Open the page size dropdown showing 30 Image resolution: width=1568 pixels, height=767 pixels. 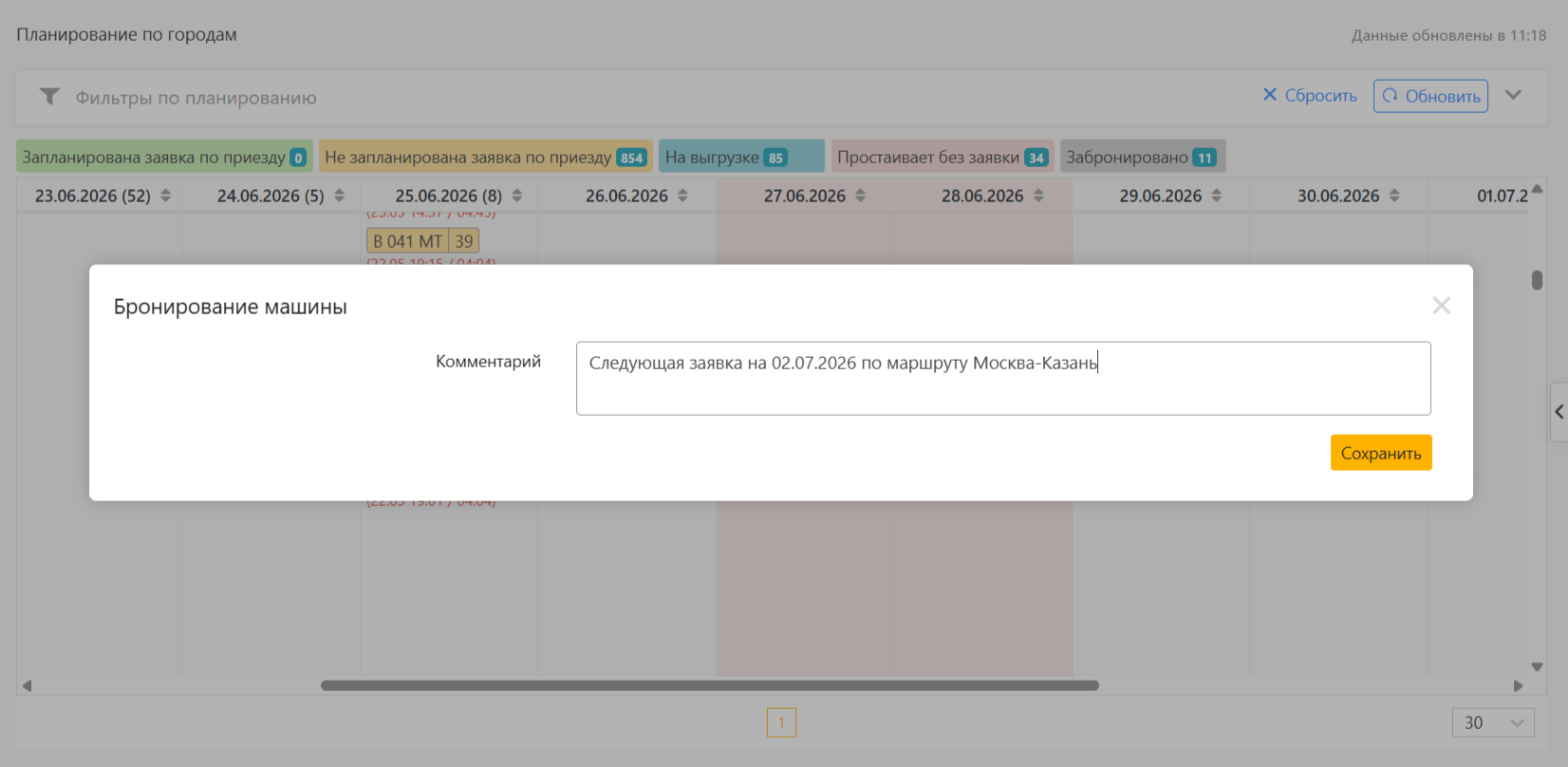click(x=1493, y=722)
